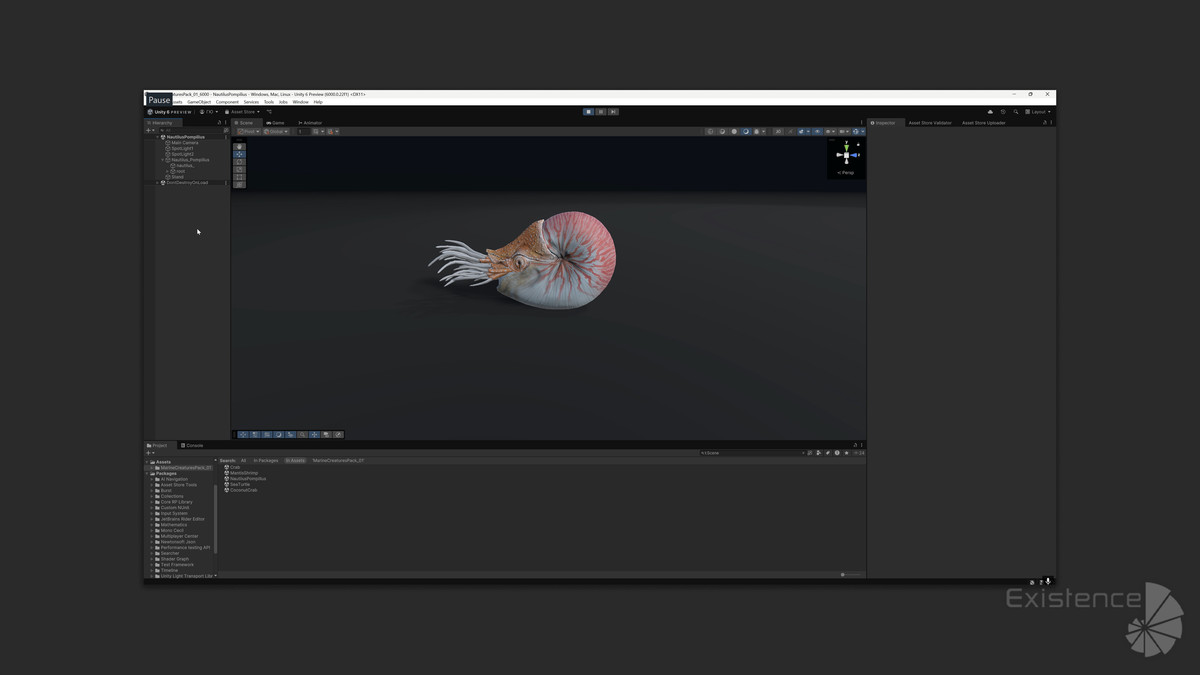Click the cloud services icon
Image resolution: width=1200 pixels, height=675 pixels.
[990, 112]
